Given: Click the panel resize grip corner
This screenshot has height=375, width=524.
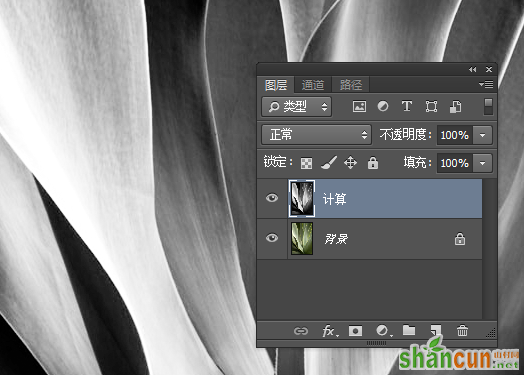Looking at the screenshot, I should tap(491, 332).
